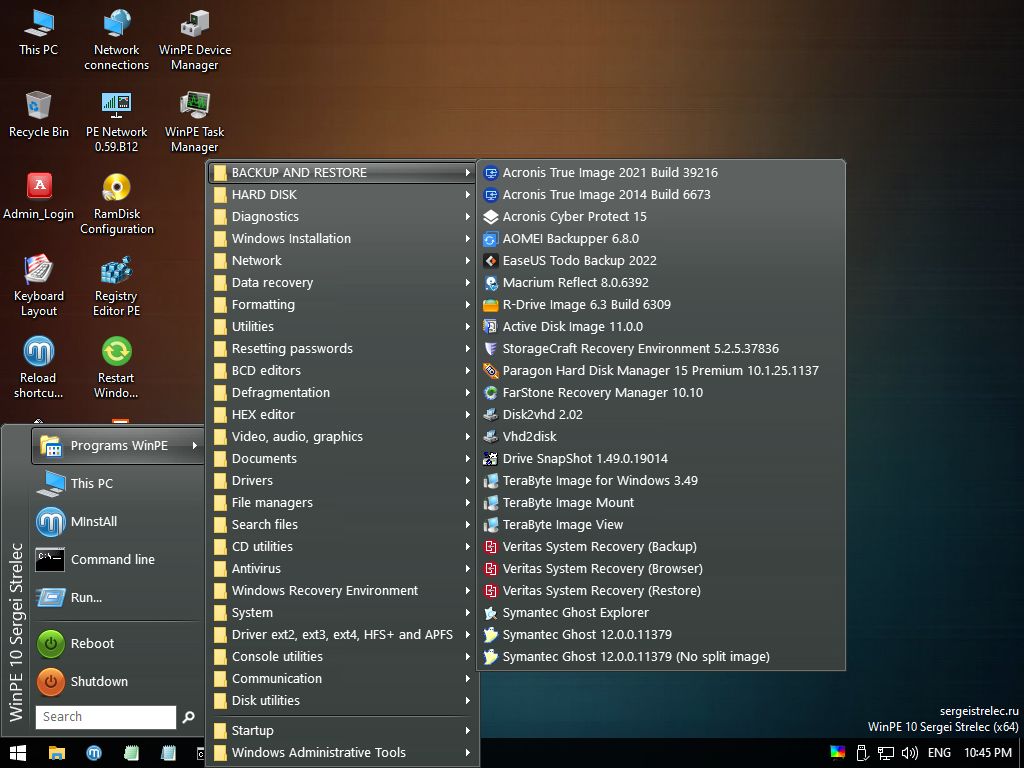Open Network connections desktop icon
The height and width of the screenshot is (768, 1024).
116,40
